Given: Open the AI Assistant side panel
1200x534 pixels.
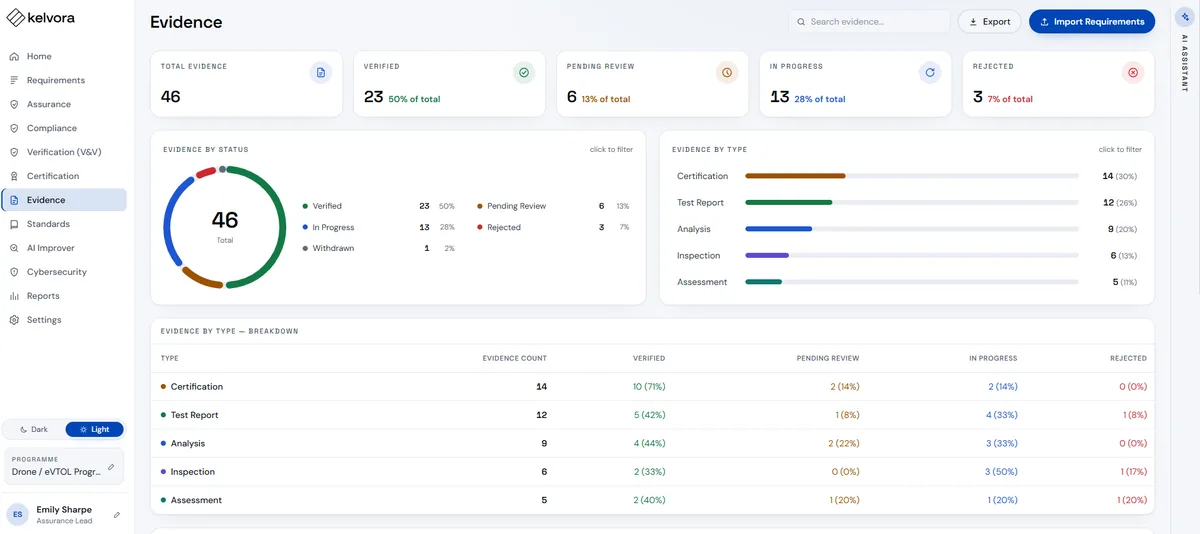Looking at the screenshot, I should click(x=1185, y=65).
